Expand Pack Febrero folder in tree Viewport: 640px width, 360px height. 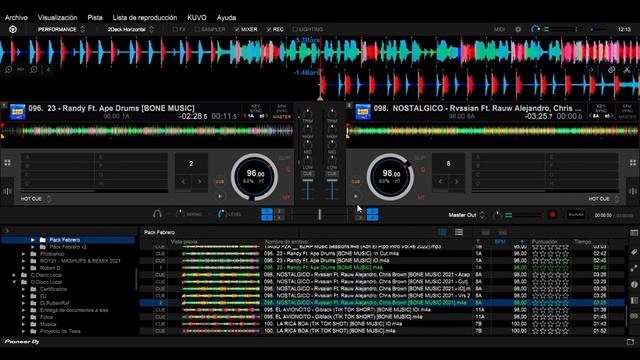(33, 240)
